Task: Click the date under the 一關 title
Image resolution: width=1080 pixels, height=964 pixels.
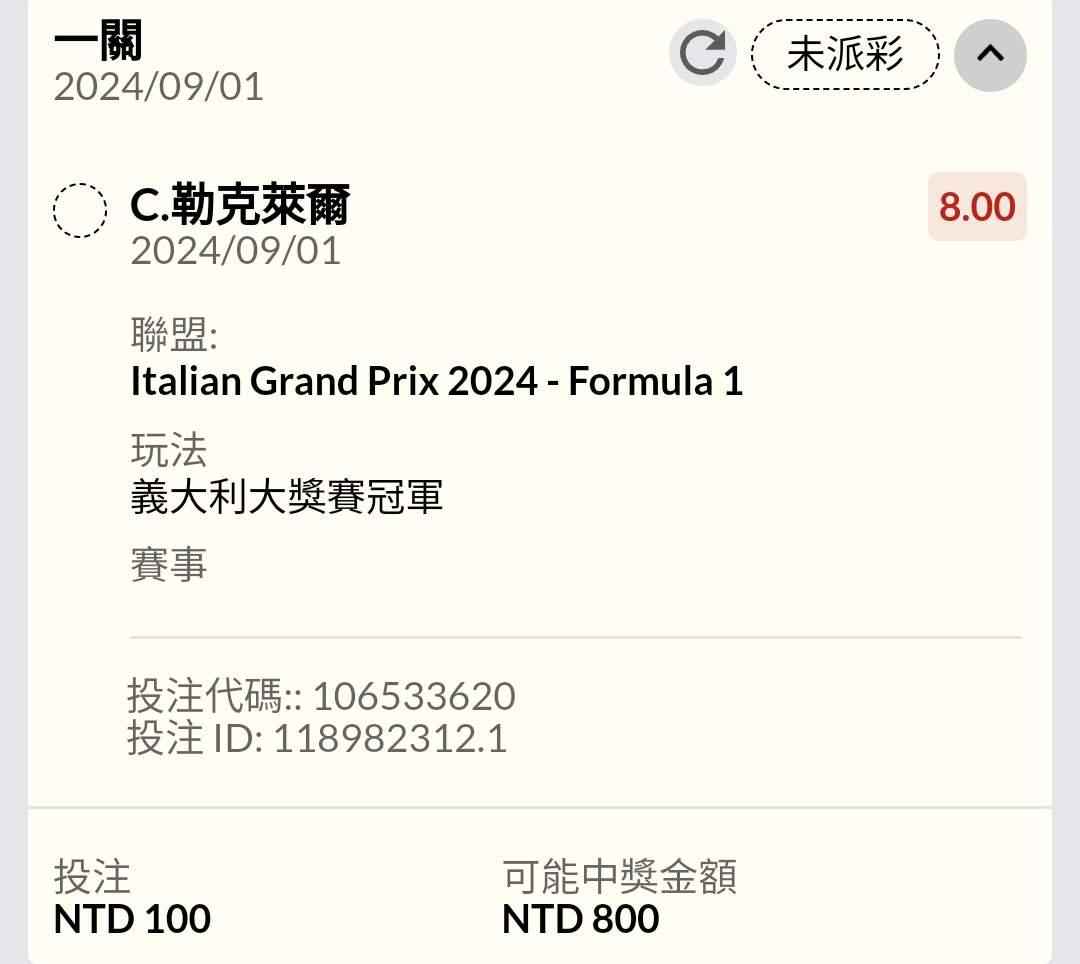Action: pos(159,87)
